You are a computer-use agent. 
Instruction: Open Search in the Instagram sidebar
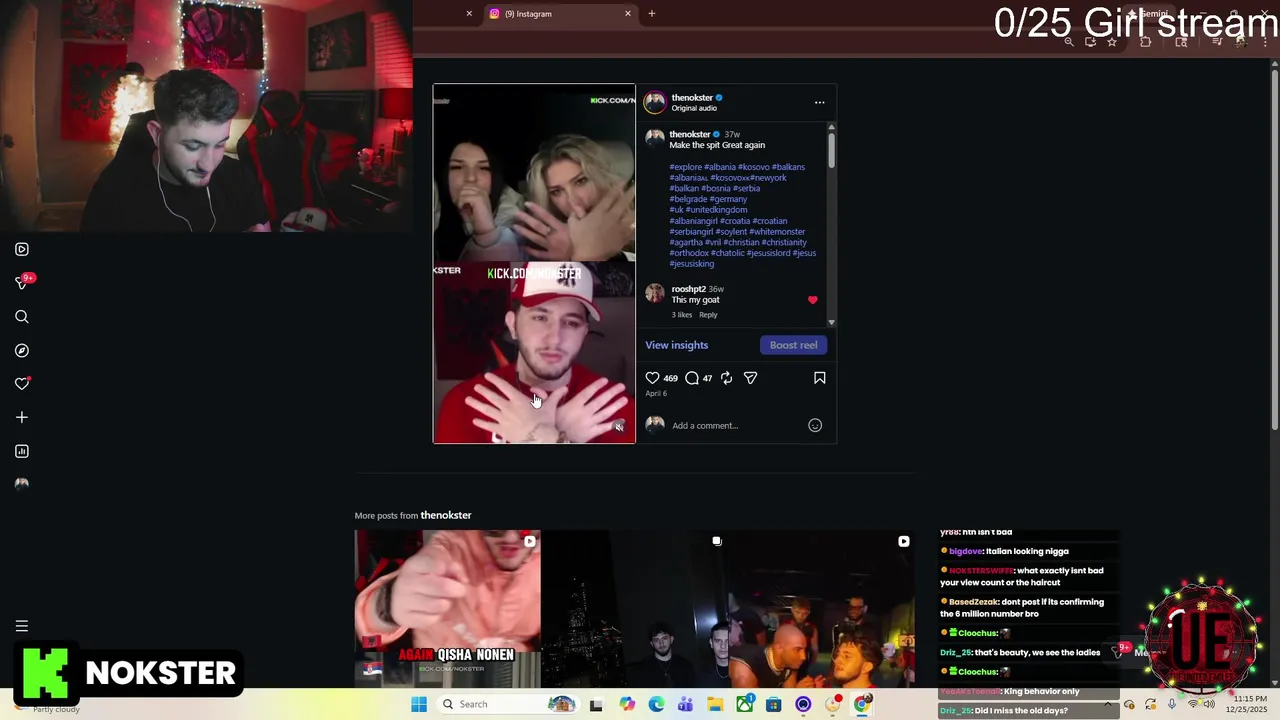tap(22, 317)
